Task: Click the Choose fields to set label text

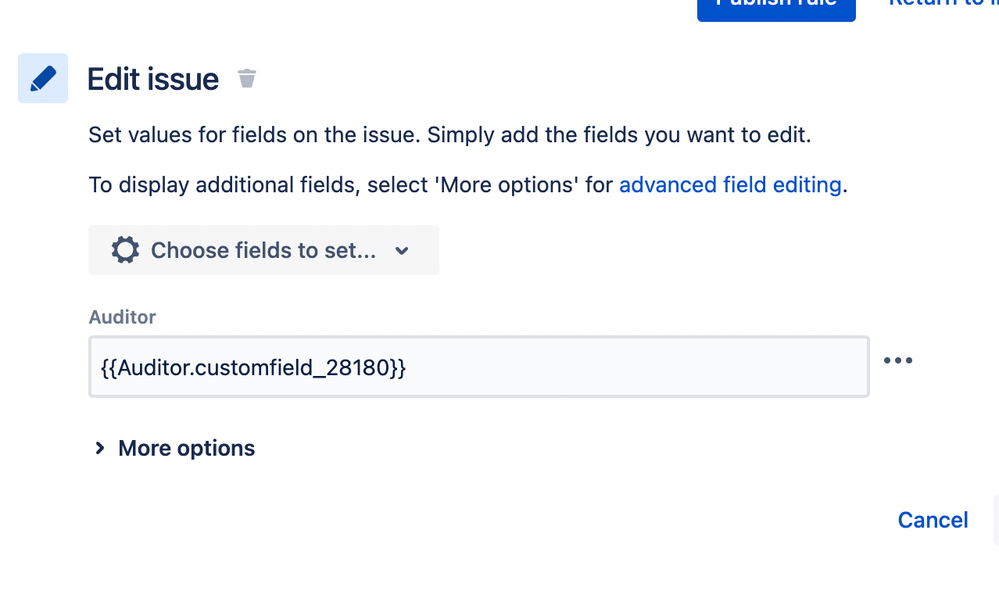Action: (263, 250)
